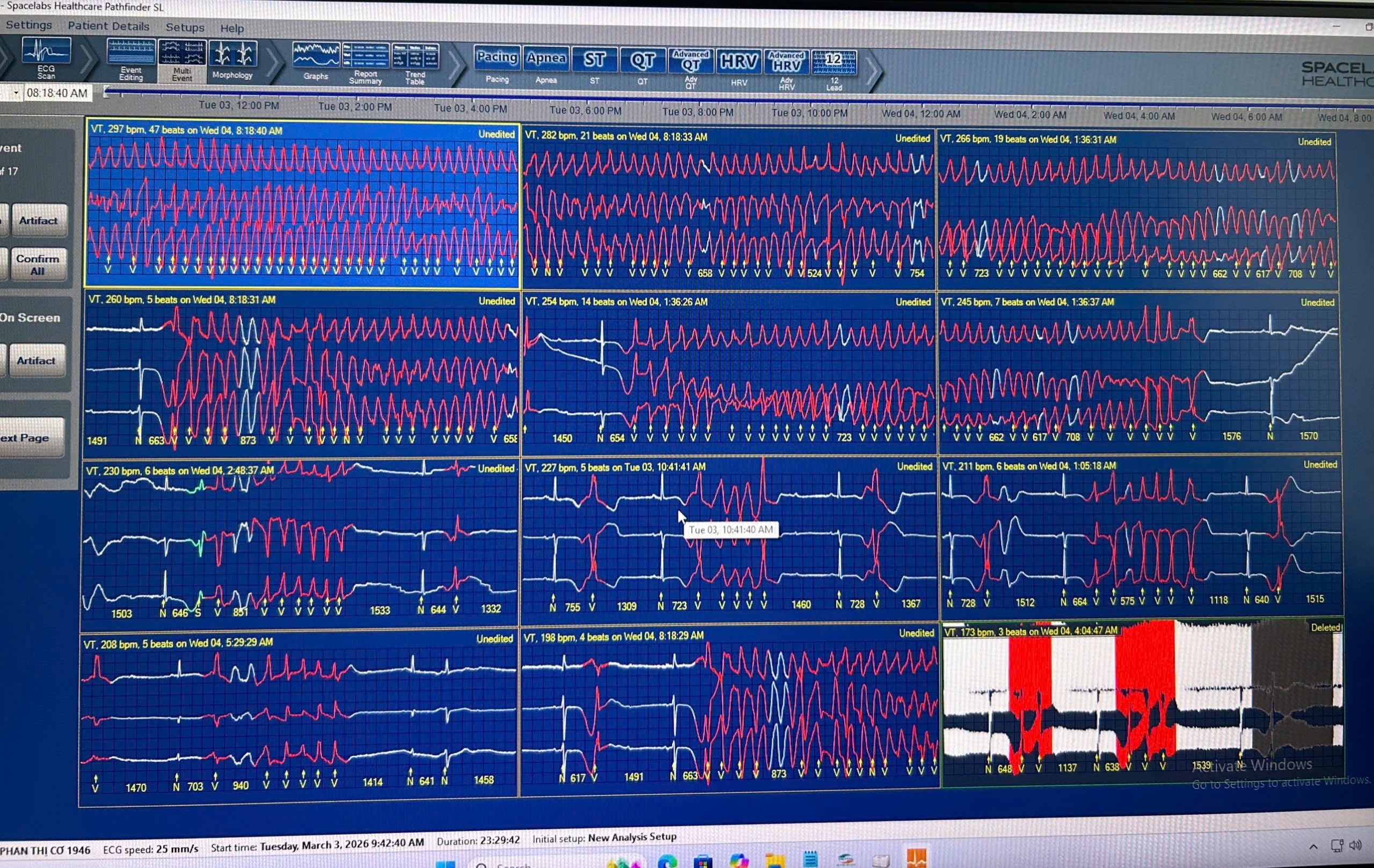The width and height of the screenshot is (1374, 868).
Task: Open the Setups menu
Action: [x=185, y=27]
